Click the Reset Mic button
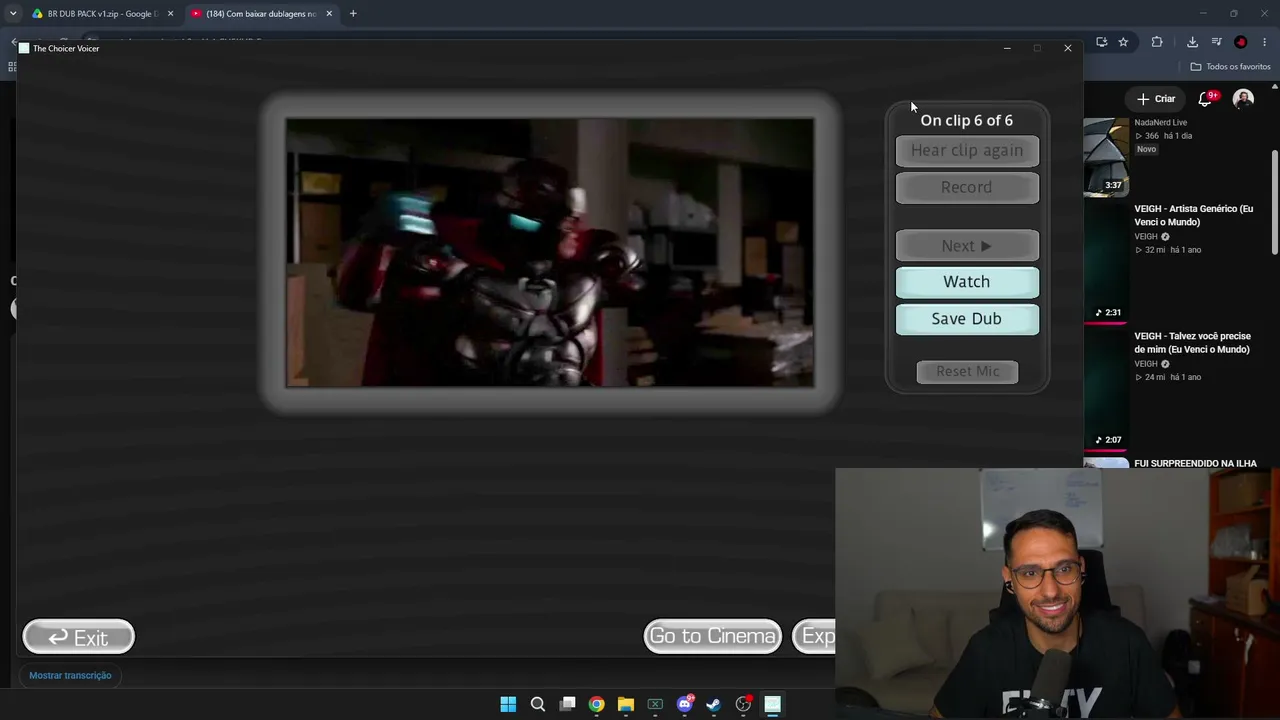The image size is (1280, 720). 967,371
